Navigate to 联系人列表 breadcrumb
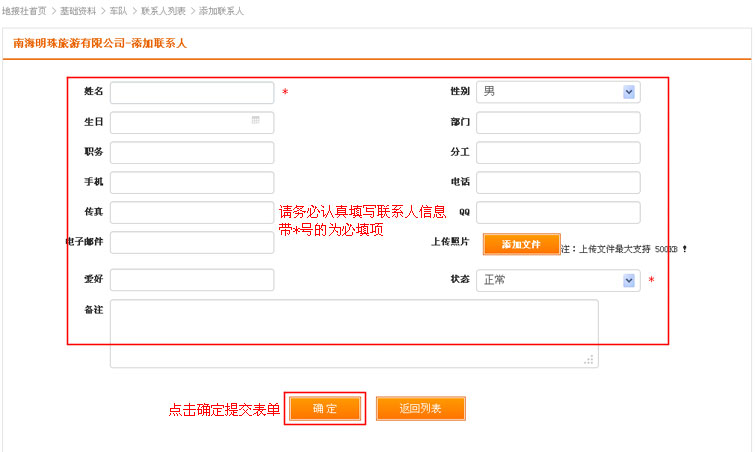This screenshot has width=755, height=452. tap(163, 11)
